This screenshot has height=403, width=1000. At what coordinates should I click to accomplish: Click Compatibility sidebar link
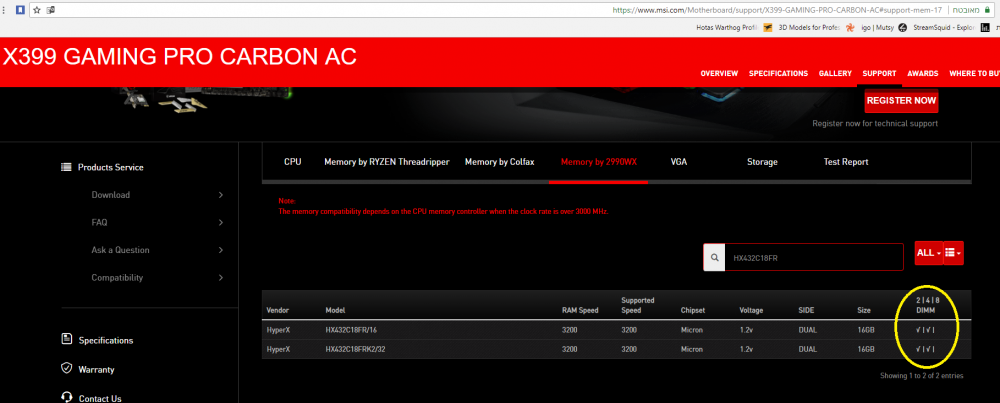pyautogui.click(x=117, y=277)
